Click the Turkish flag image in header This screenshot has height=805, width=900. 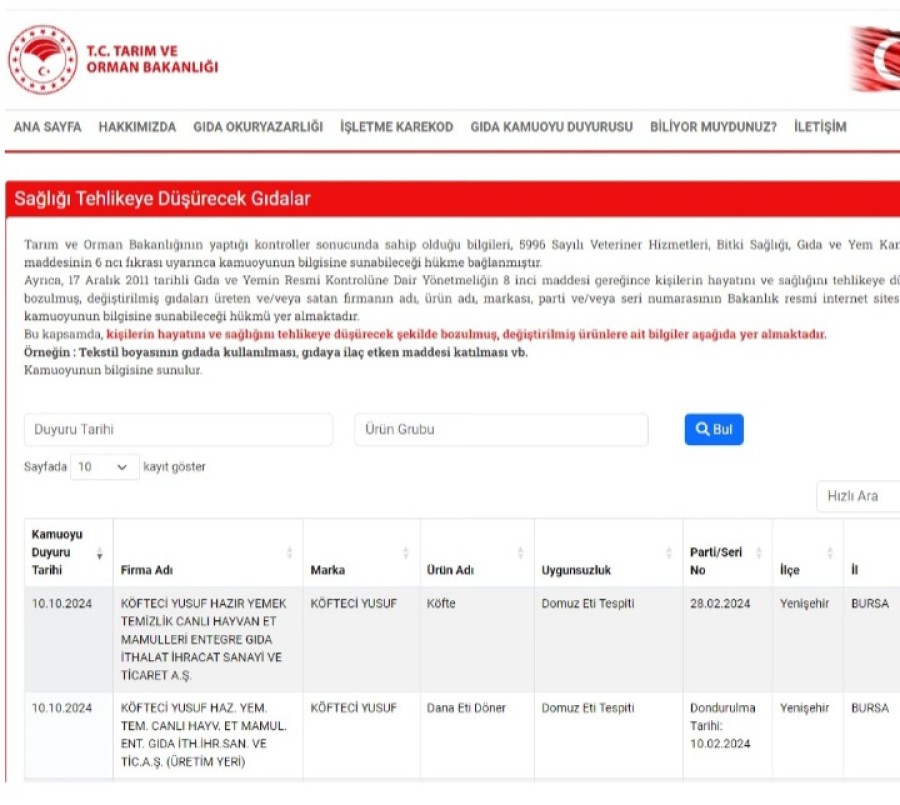click(876, 58)
